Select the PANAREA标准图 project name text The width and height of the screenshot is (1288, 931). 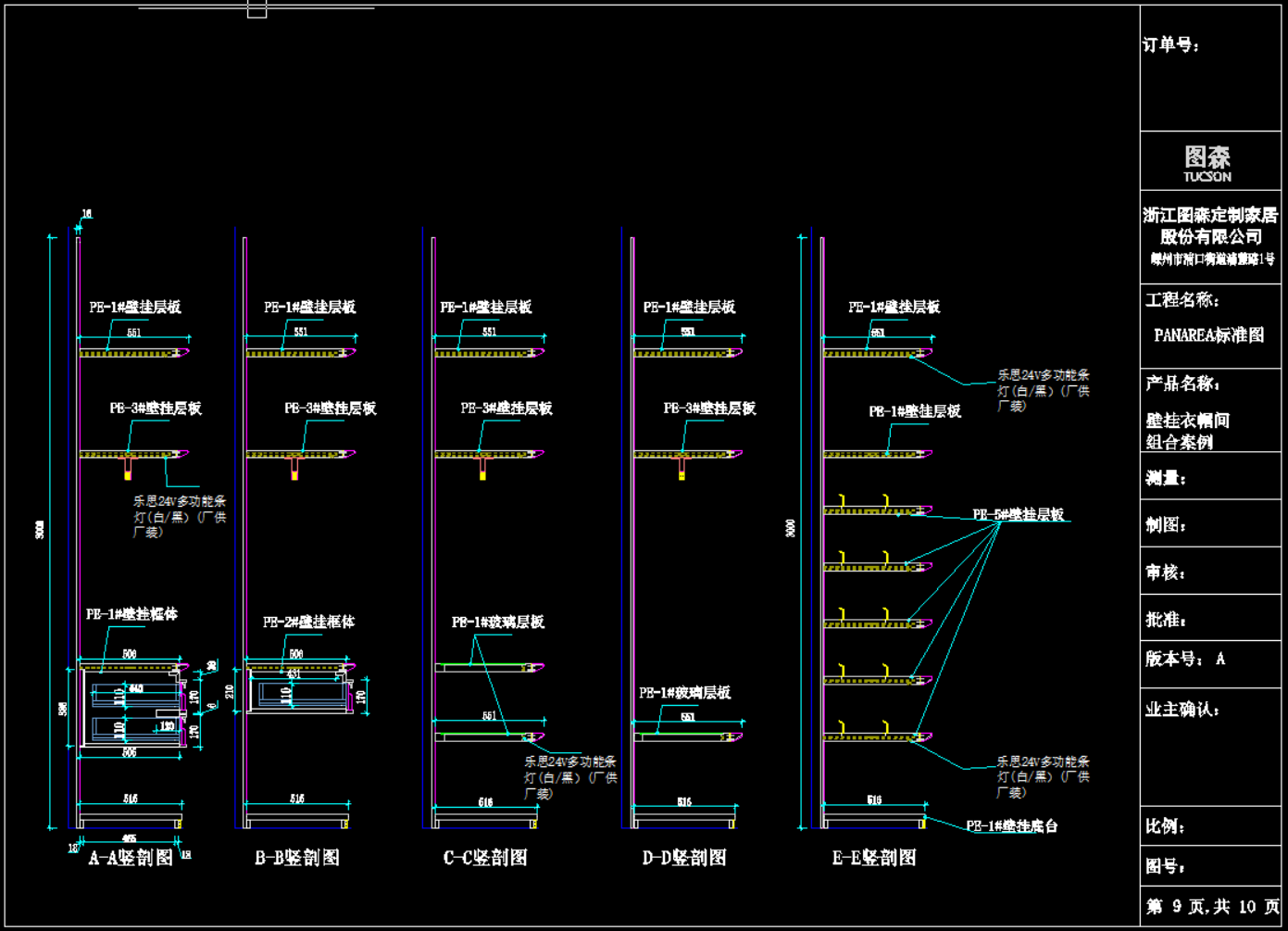point(1208,335)
